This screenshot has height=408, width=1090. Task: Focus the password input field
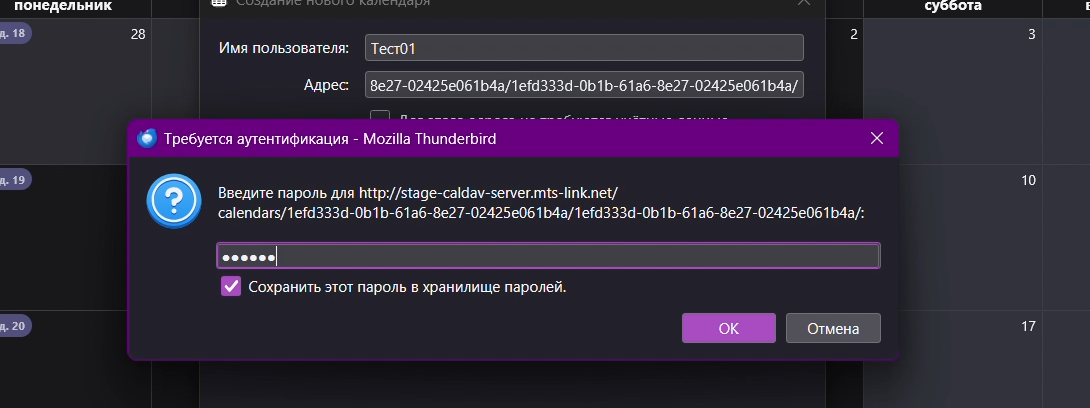548,256
